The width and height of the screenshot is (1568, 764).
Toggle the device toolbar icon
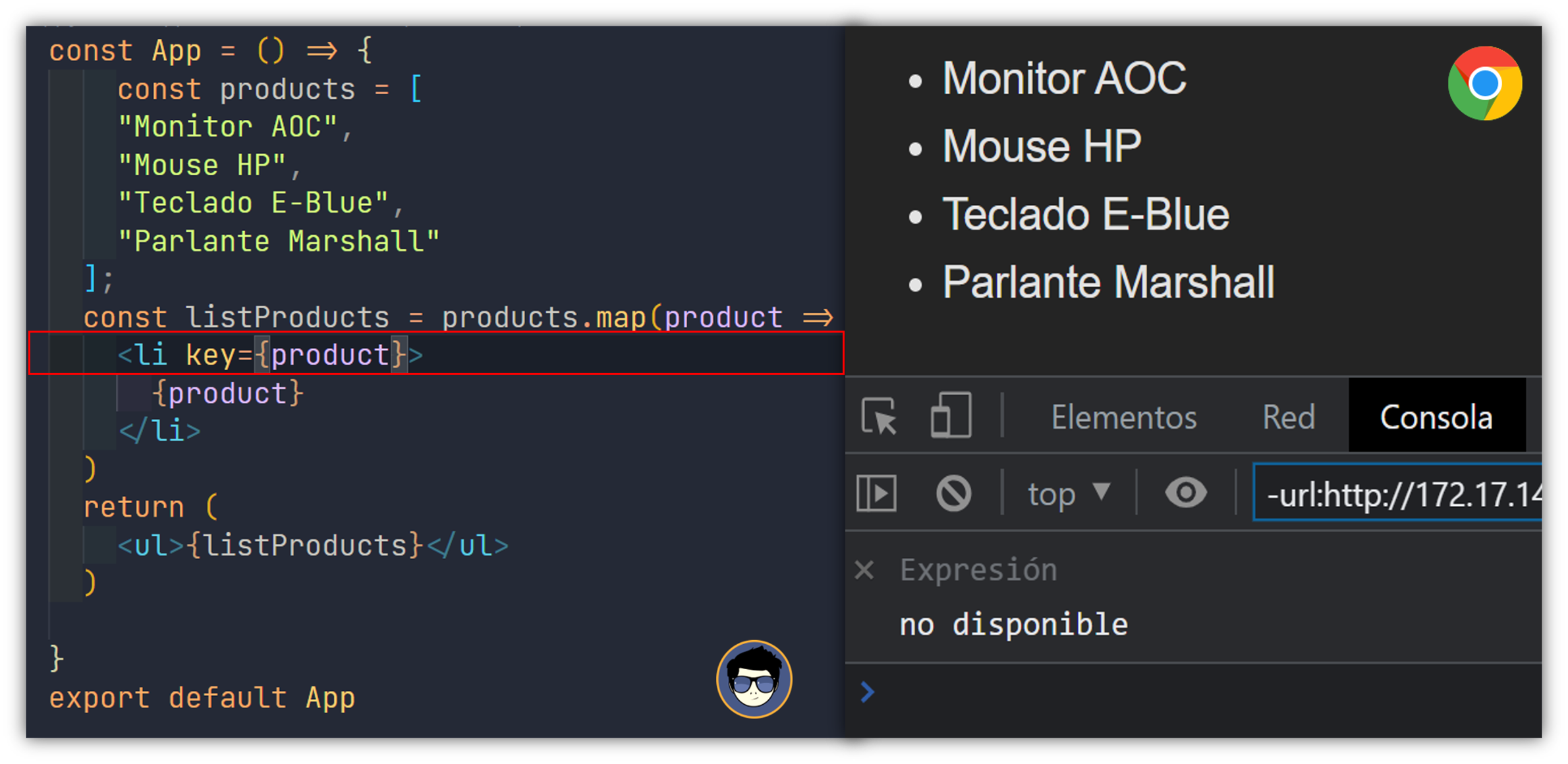point(951,416)
